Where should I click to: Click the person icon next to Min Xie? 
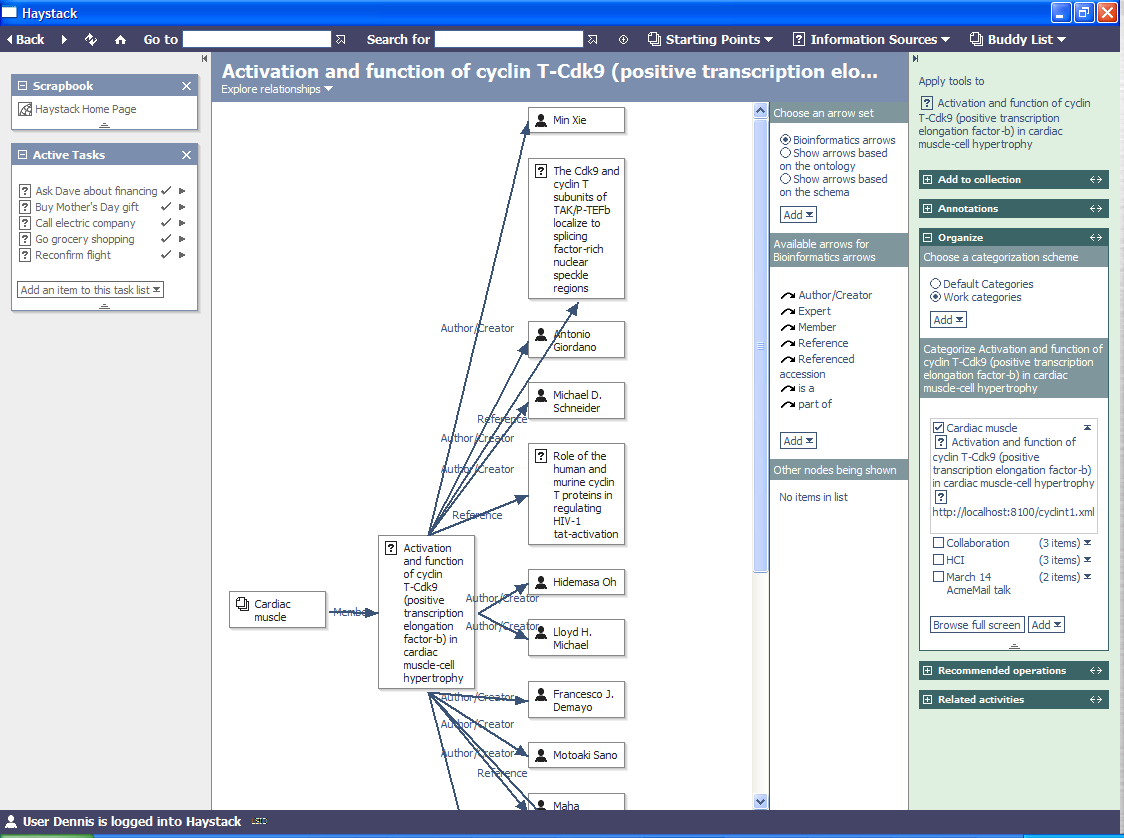pos(541,120)
